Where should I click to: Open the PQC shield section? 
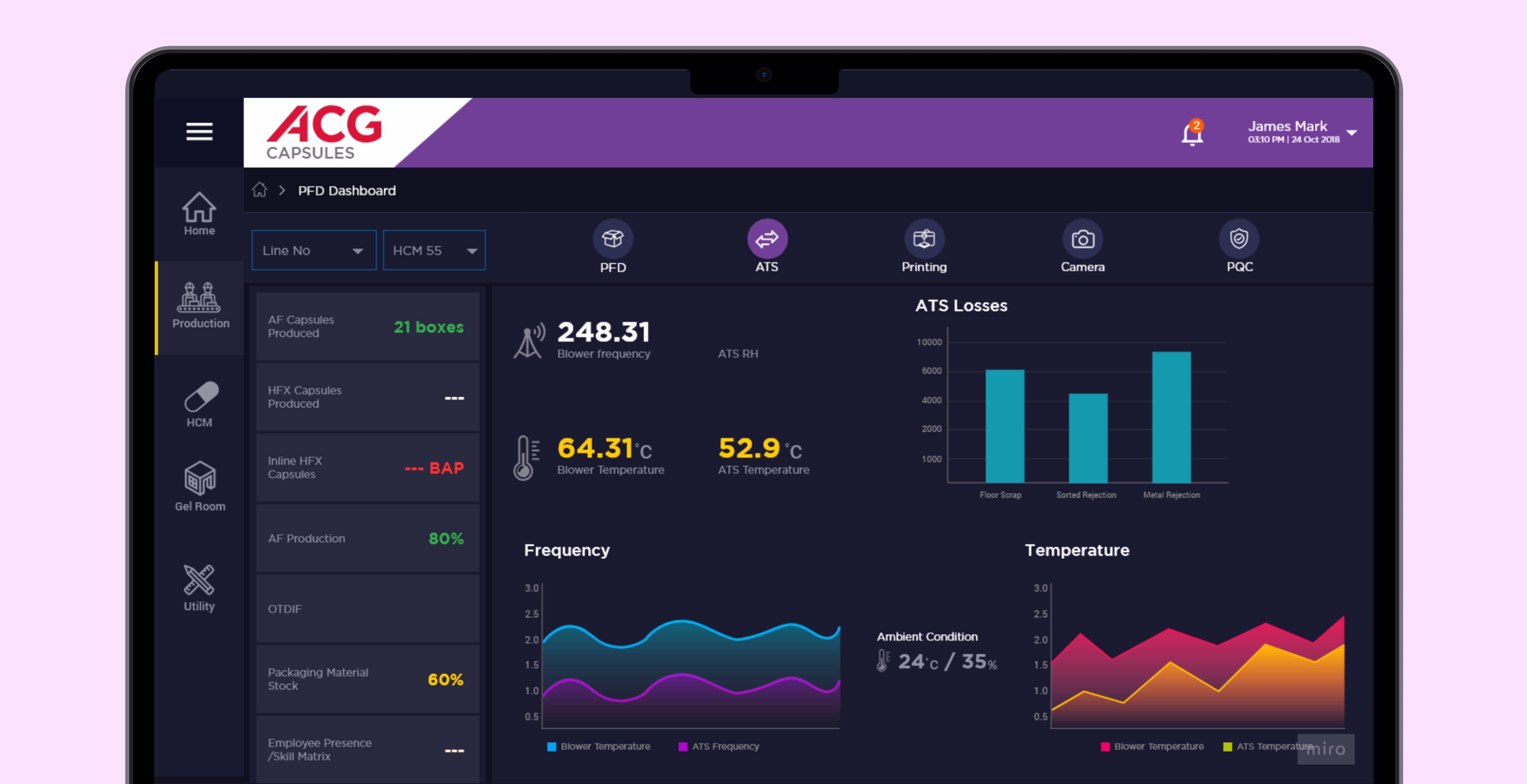click(x=1239, y=239)
